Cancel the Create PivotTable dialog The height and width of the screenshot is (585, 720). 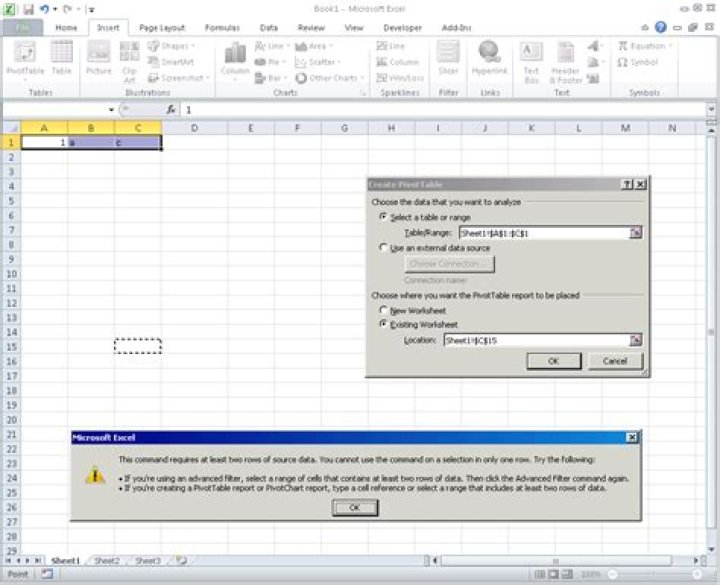point(615,361)
